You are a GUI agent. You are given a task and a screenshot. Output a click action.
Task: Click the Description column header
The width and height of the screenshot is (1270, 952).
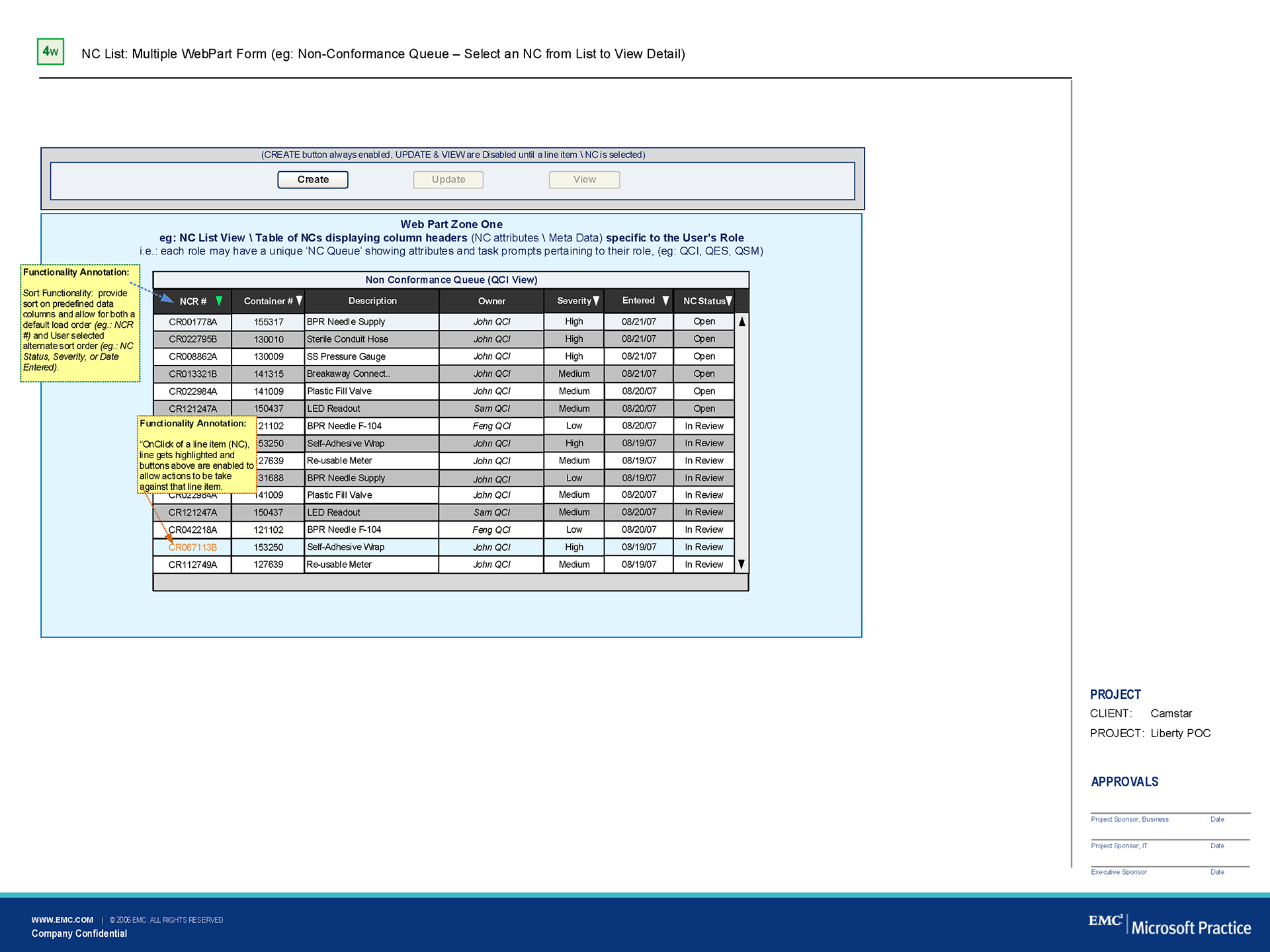[372, 301]
